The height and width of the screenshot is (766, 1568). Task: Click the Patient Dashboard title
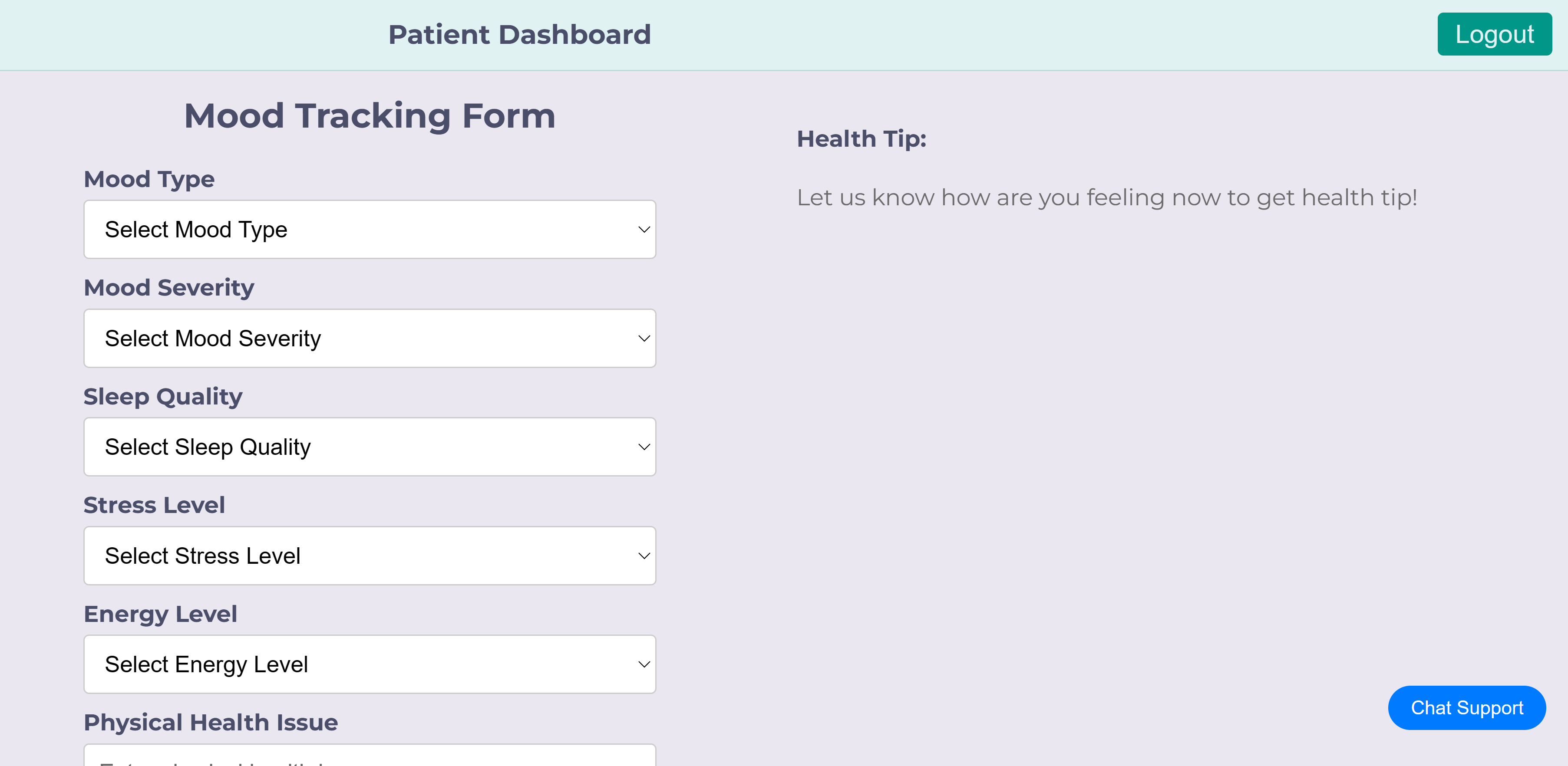click(x=521, y=34)
